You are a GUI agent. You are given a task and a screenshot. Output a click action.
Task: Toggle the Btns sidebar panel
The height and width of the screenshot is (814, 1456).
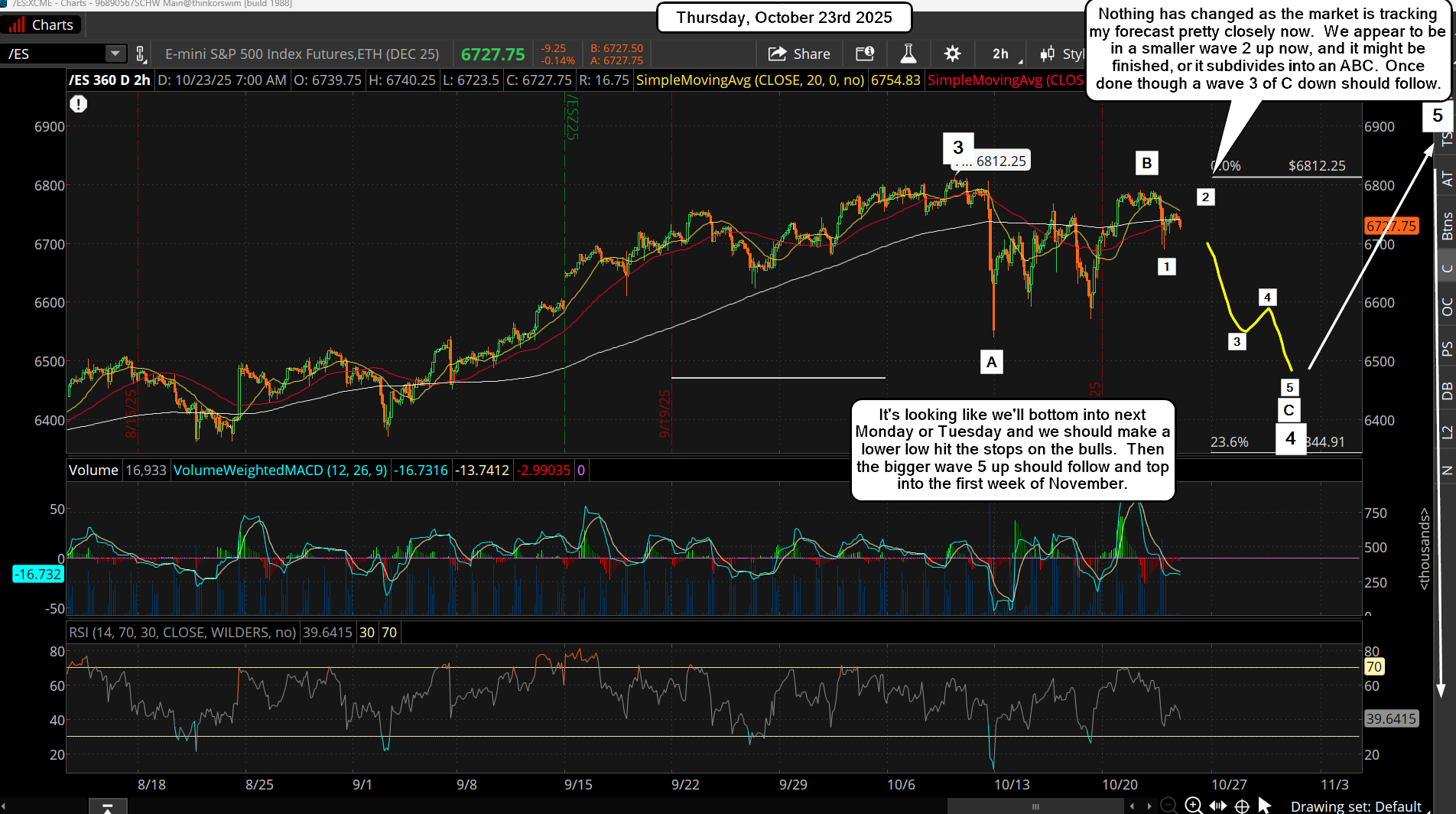(1446, 226)
